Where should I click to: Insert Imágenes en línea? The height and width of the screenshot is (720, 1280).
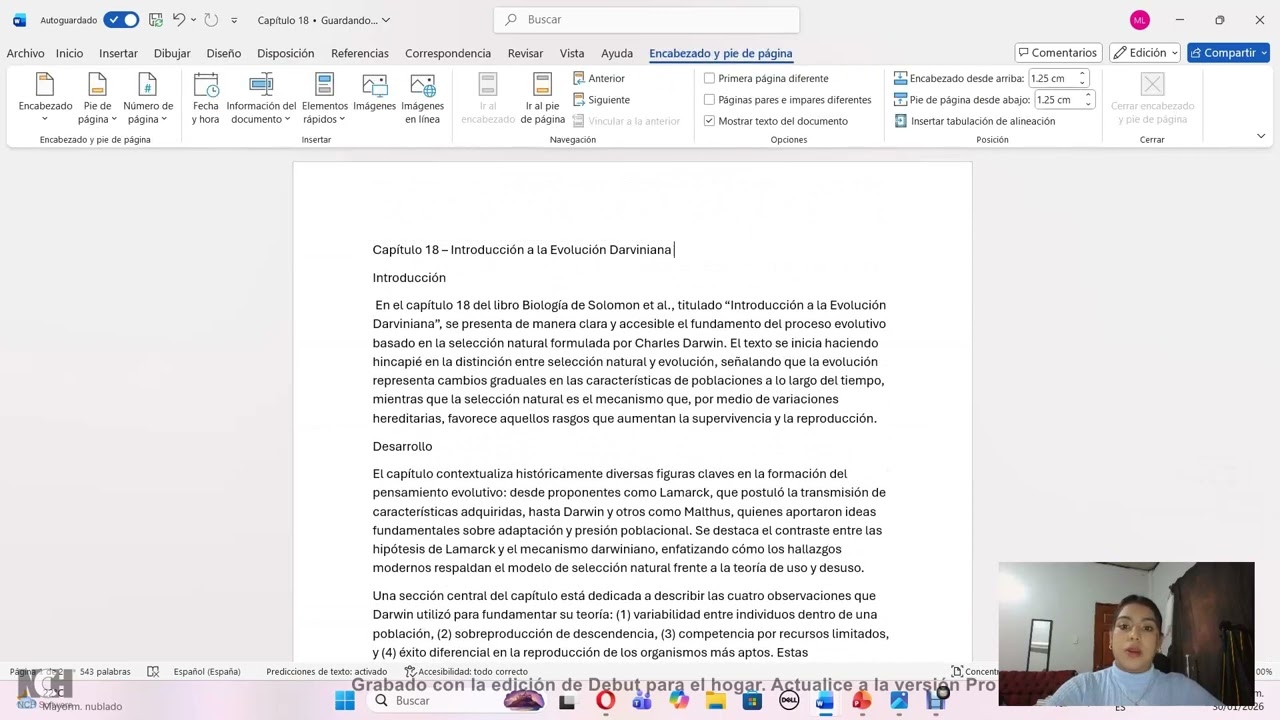tap(422, 98)
